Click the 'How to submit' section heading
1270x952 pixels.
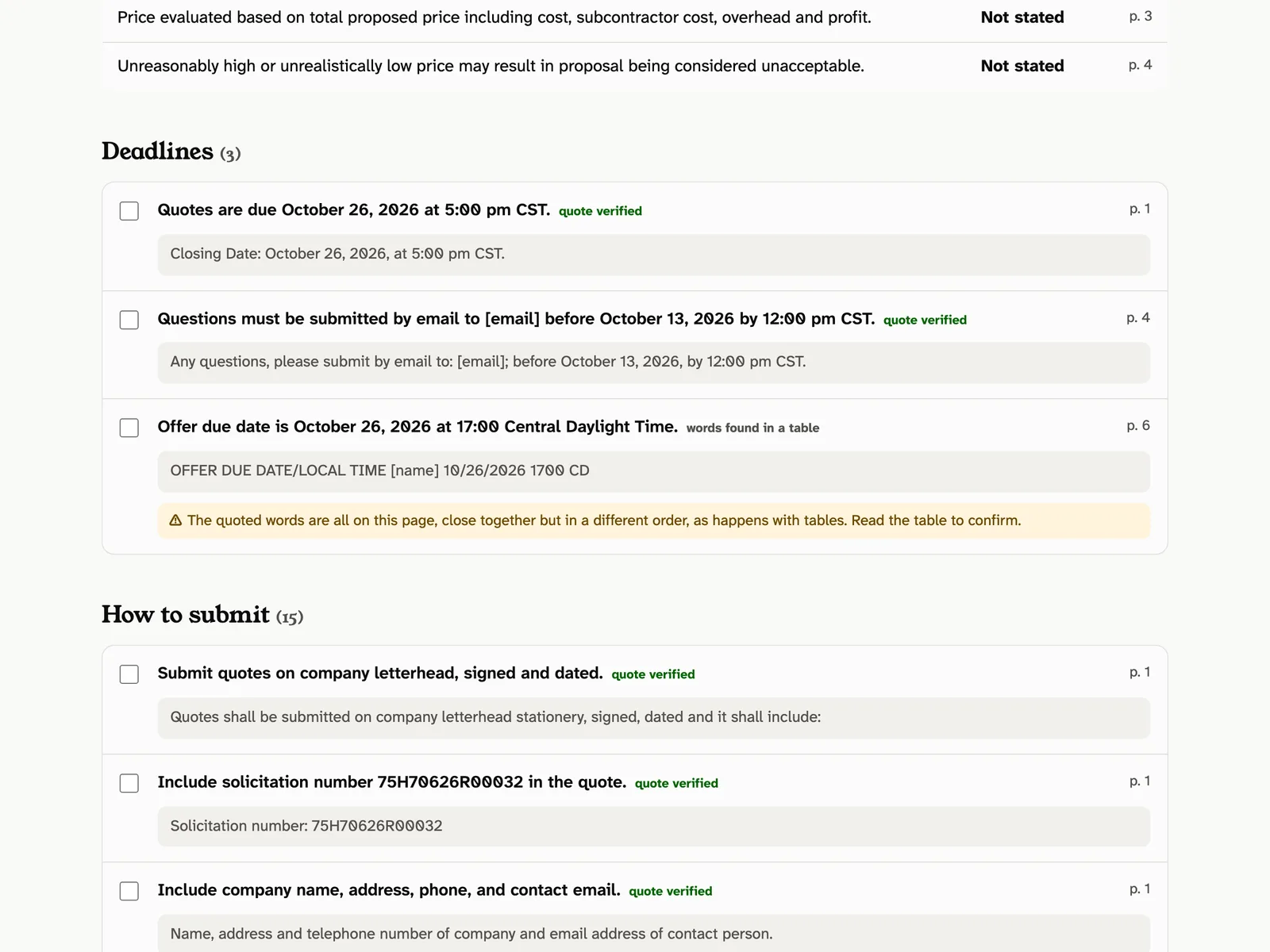[x=186, y=614]
